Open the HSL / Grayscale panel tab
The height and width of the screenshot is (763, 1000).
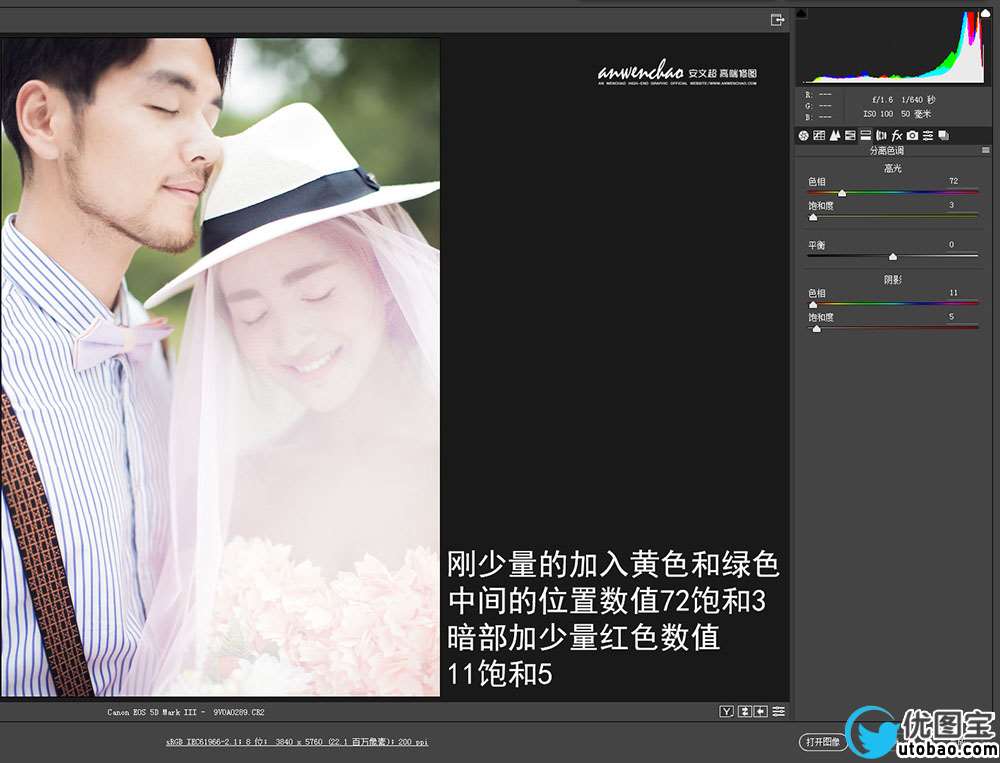(850, 135)
